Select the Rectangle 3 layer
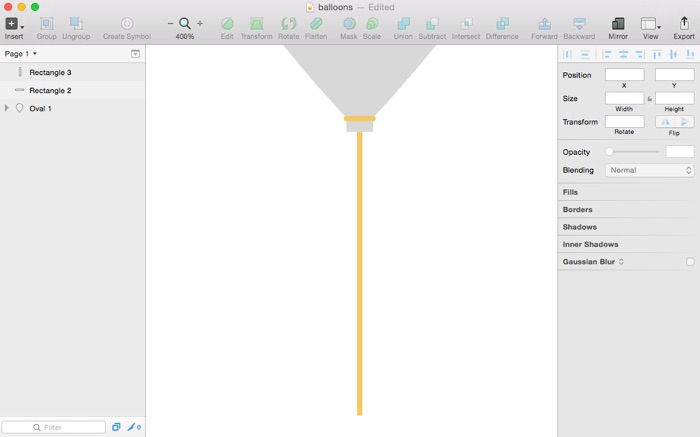 pyautogui.click(x=72, y=72)
